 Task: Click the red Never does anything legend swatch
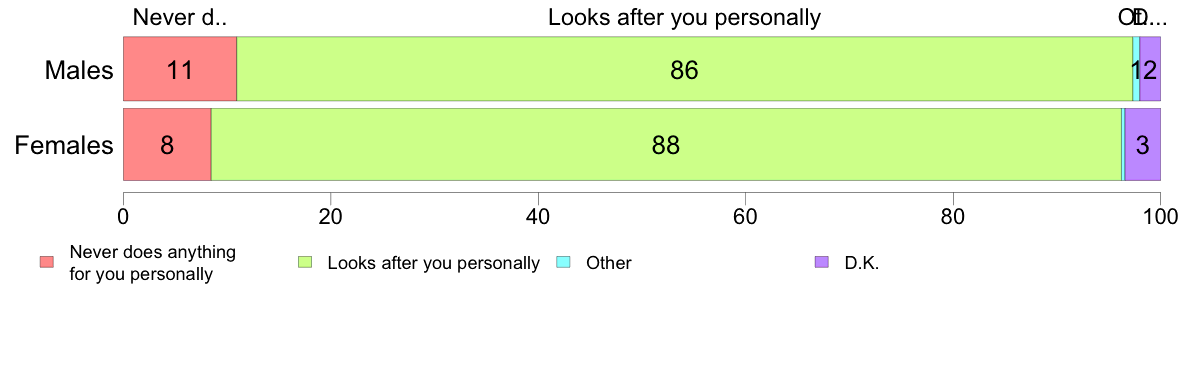click(x=47, y=263)
